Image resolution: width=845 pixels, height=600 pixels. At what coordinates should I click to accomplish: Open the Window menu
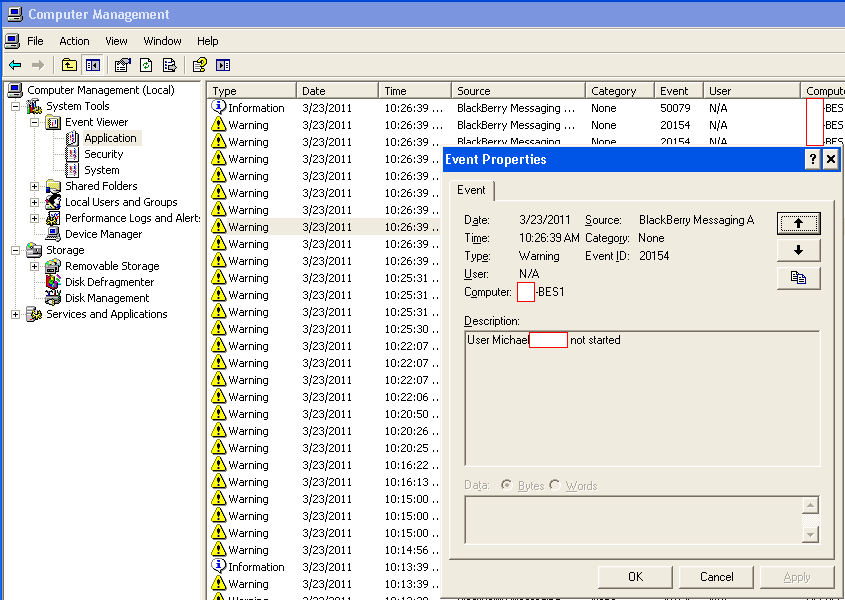162,41
